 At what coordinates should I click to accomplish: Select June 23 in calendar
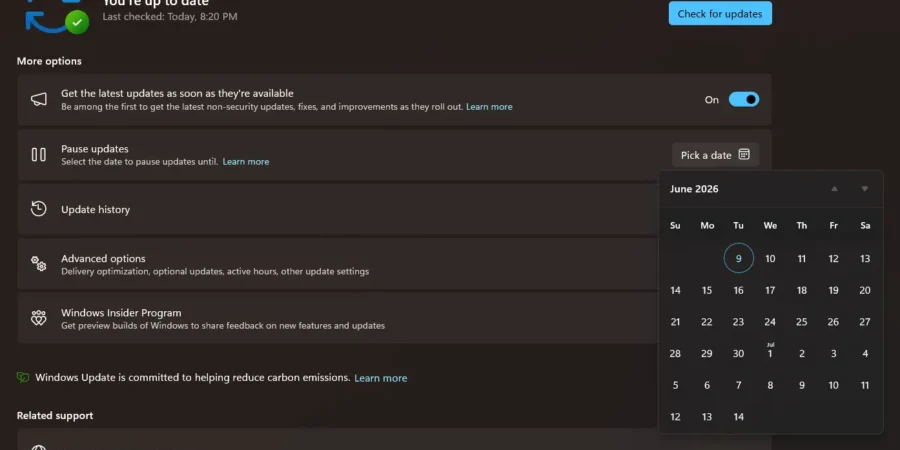pos(739,322)
